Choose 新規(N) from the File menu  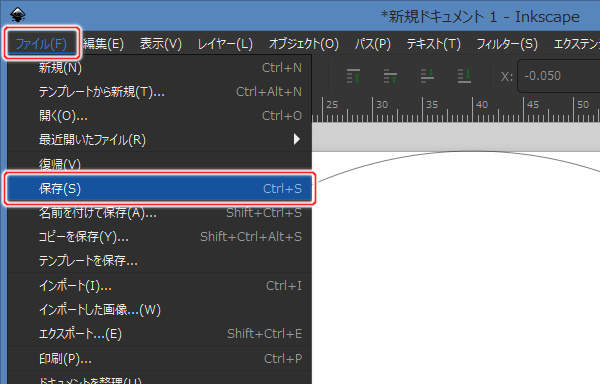click(x=160, y=68)
